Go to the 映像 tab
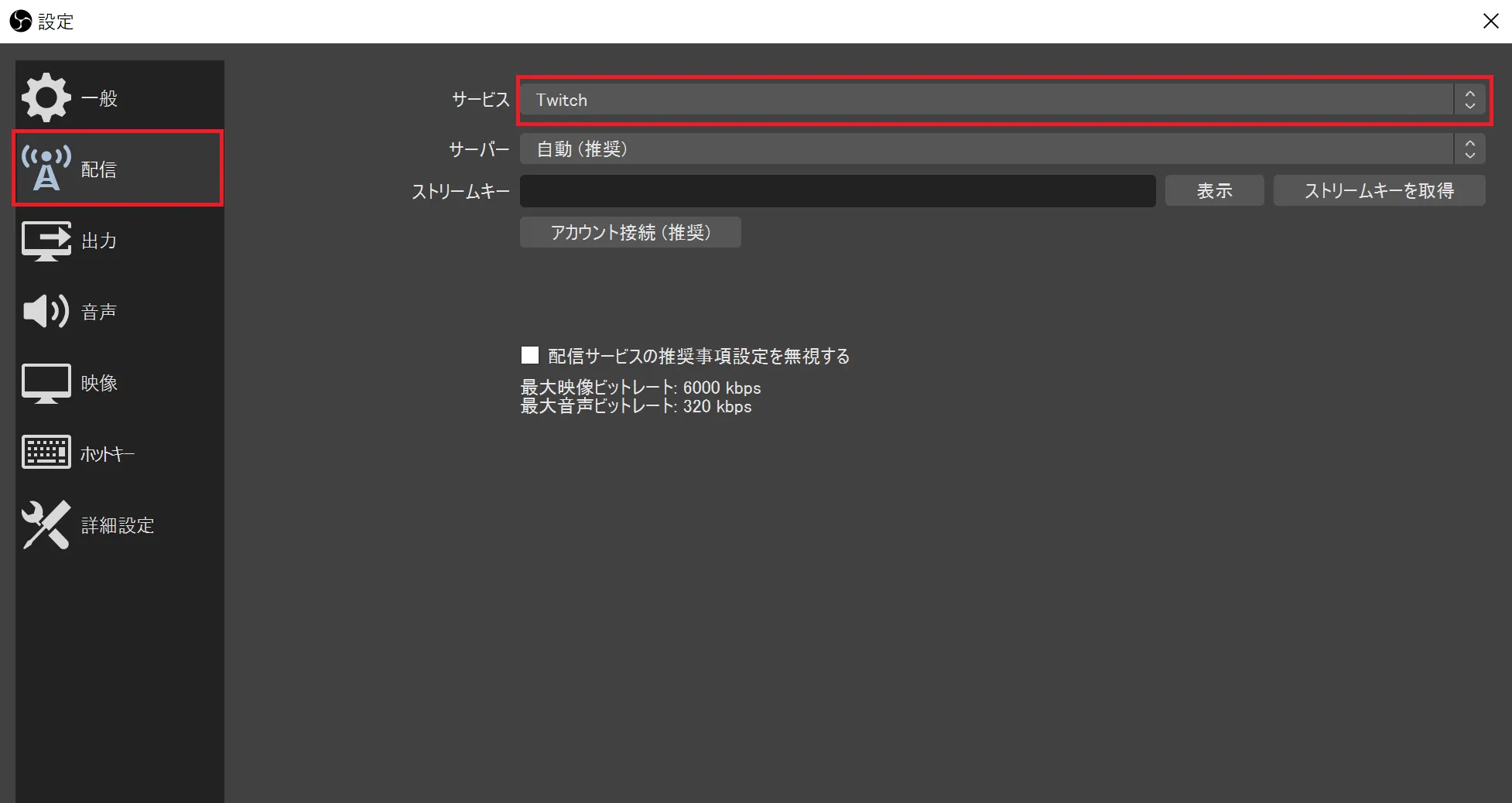The image size is (1512, 803). [x=119, y=383]
